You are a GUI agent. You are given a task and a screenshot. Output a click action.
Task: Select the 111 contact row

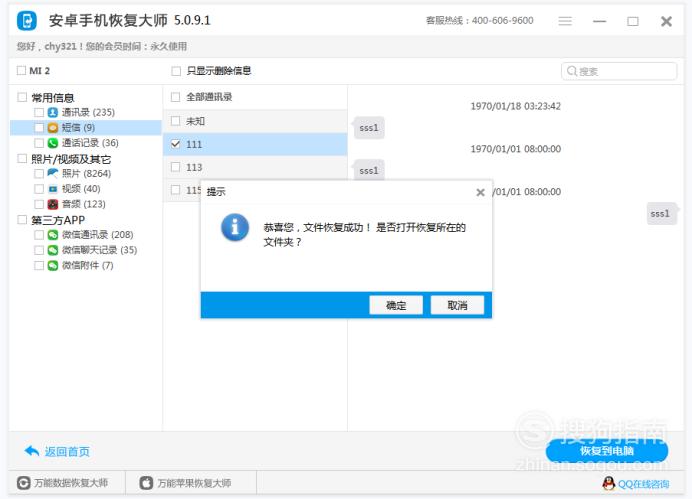pos(255,144)
